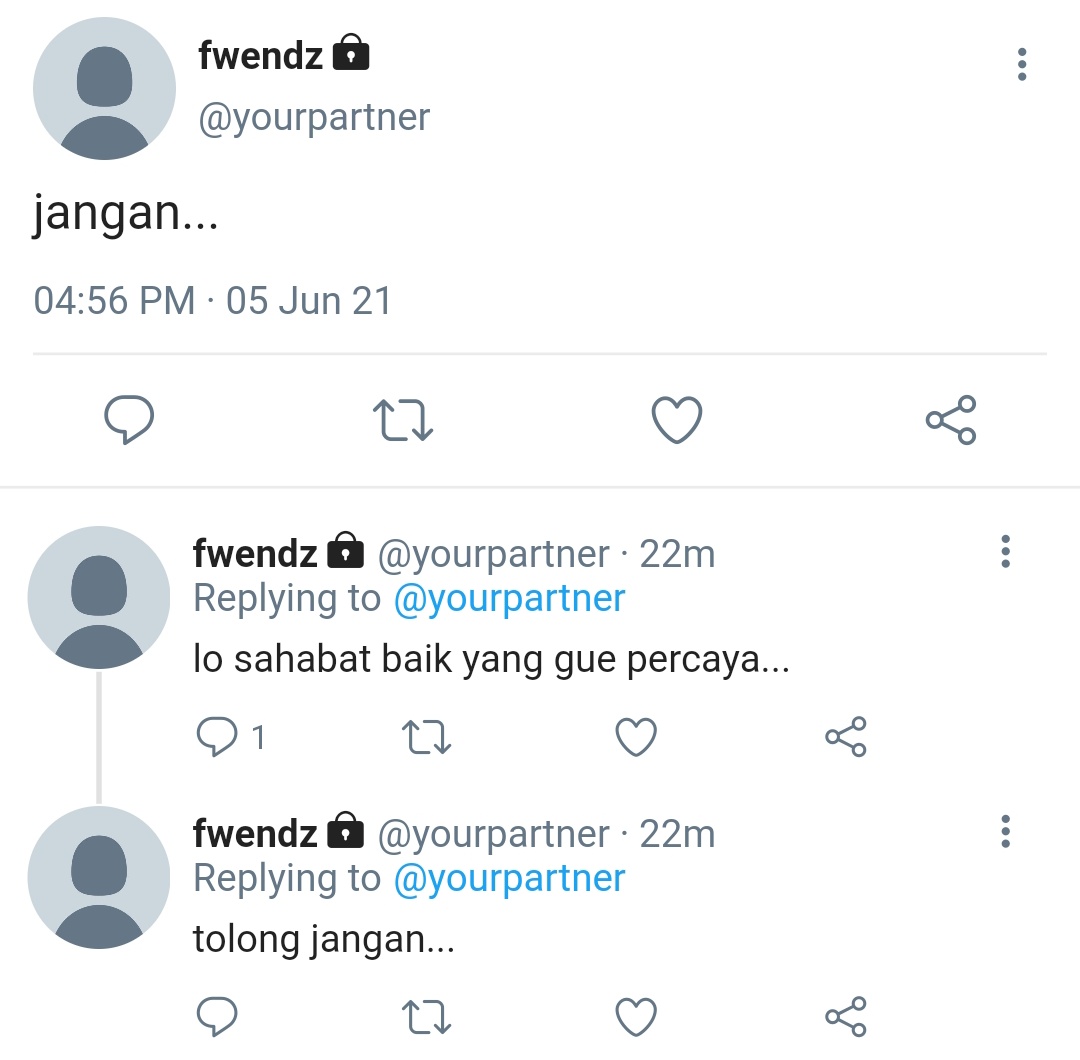Image resolution: width=1080 pixels, height=1060 pixels.
Task: Reply to the "tolong jangan..." tweet
Action: click(x=217, y=1017)
